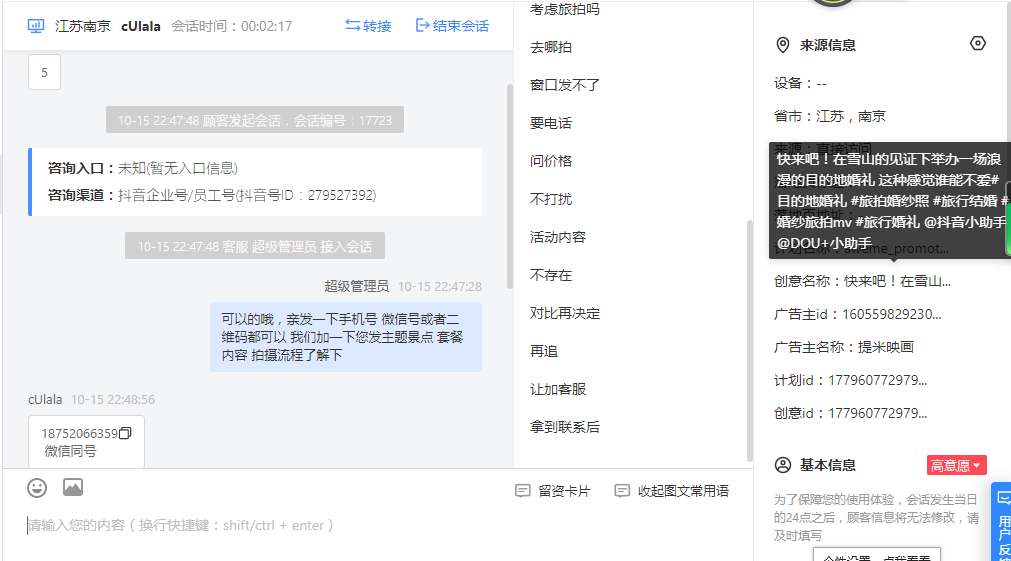The height and width of the screenshot is (561, 1011).
Task: Open the emoji picker smiley icon
Action: click(x=37, y=488)
